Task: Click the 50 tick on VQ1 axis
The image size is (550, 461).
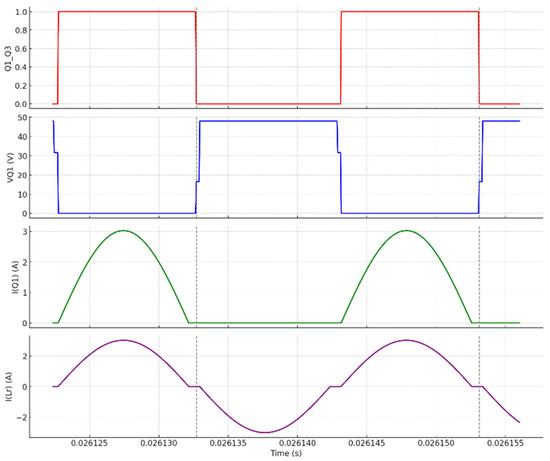Action: (x=22, y=118)
